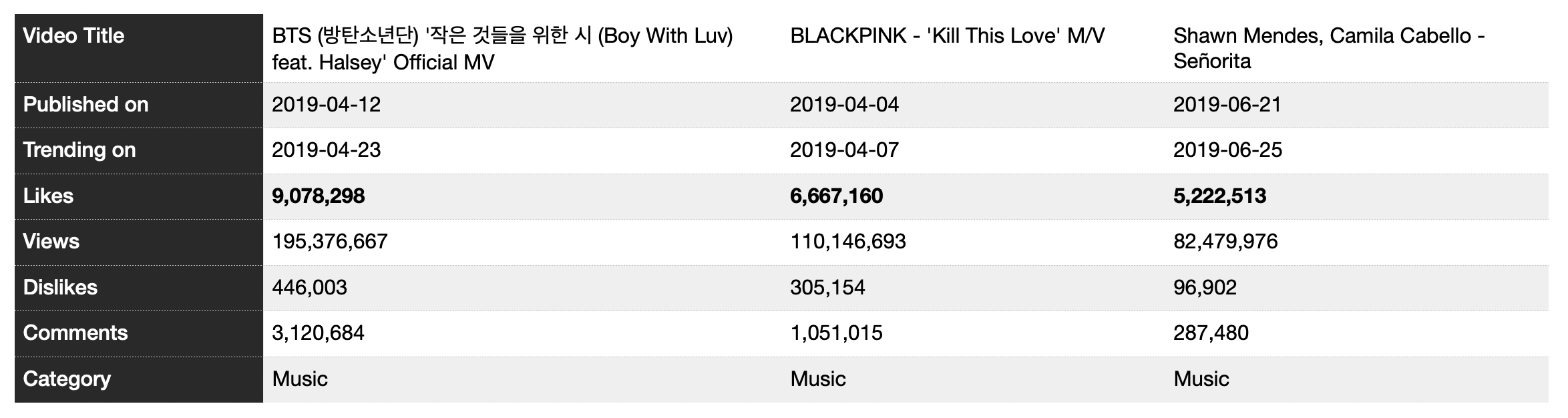
Task: Select the Dislikes row header
Action: pos(139,288)
